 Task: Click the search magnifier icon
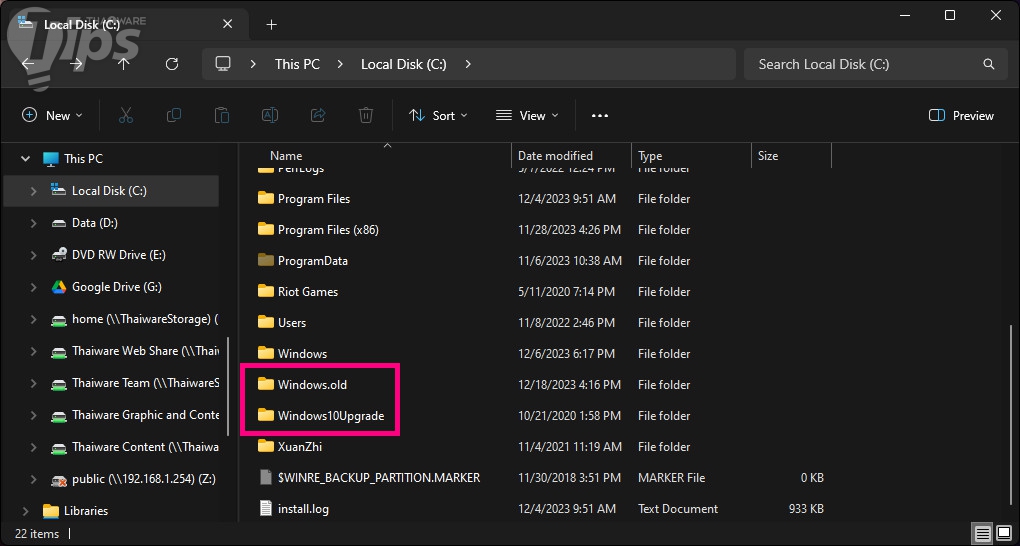click(x=989, y=64)
